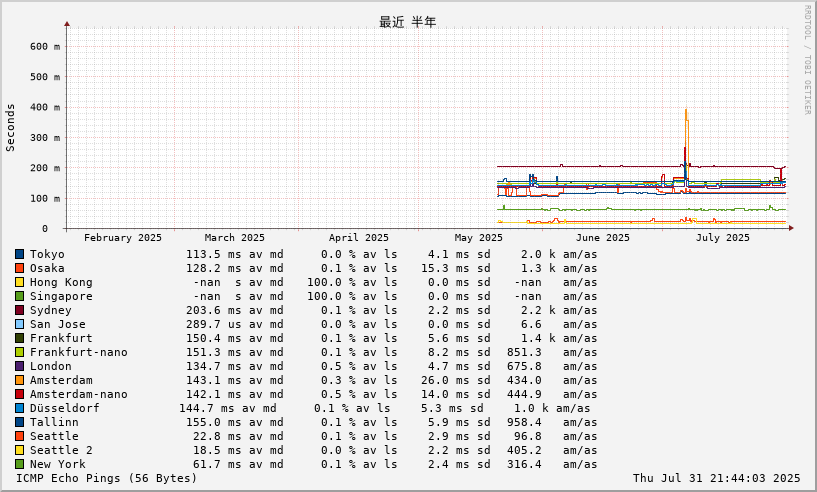The image size is (817, 492).
Task: Select the San Jose legend label
Action: [x=57, y=325]
